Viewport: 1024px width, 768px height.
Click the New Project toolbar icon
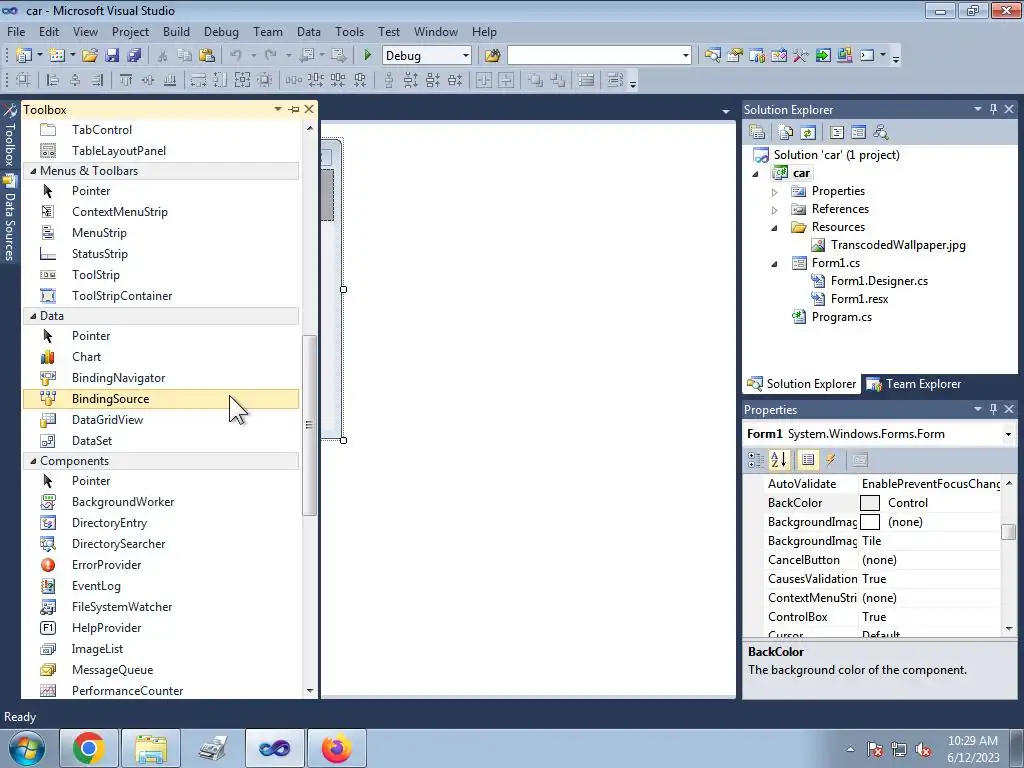(x=24, y=56)
